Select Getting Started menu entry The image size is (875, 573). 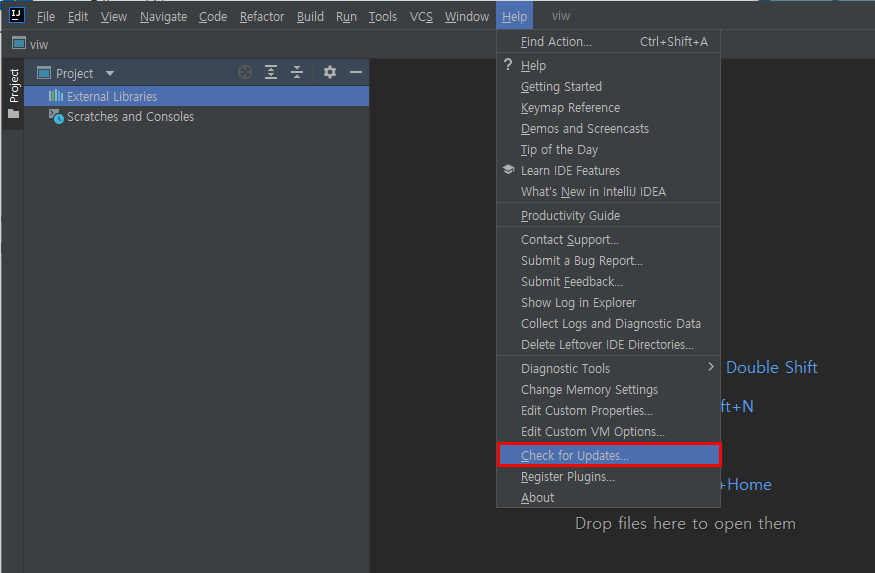pos(608,86)
